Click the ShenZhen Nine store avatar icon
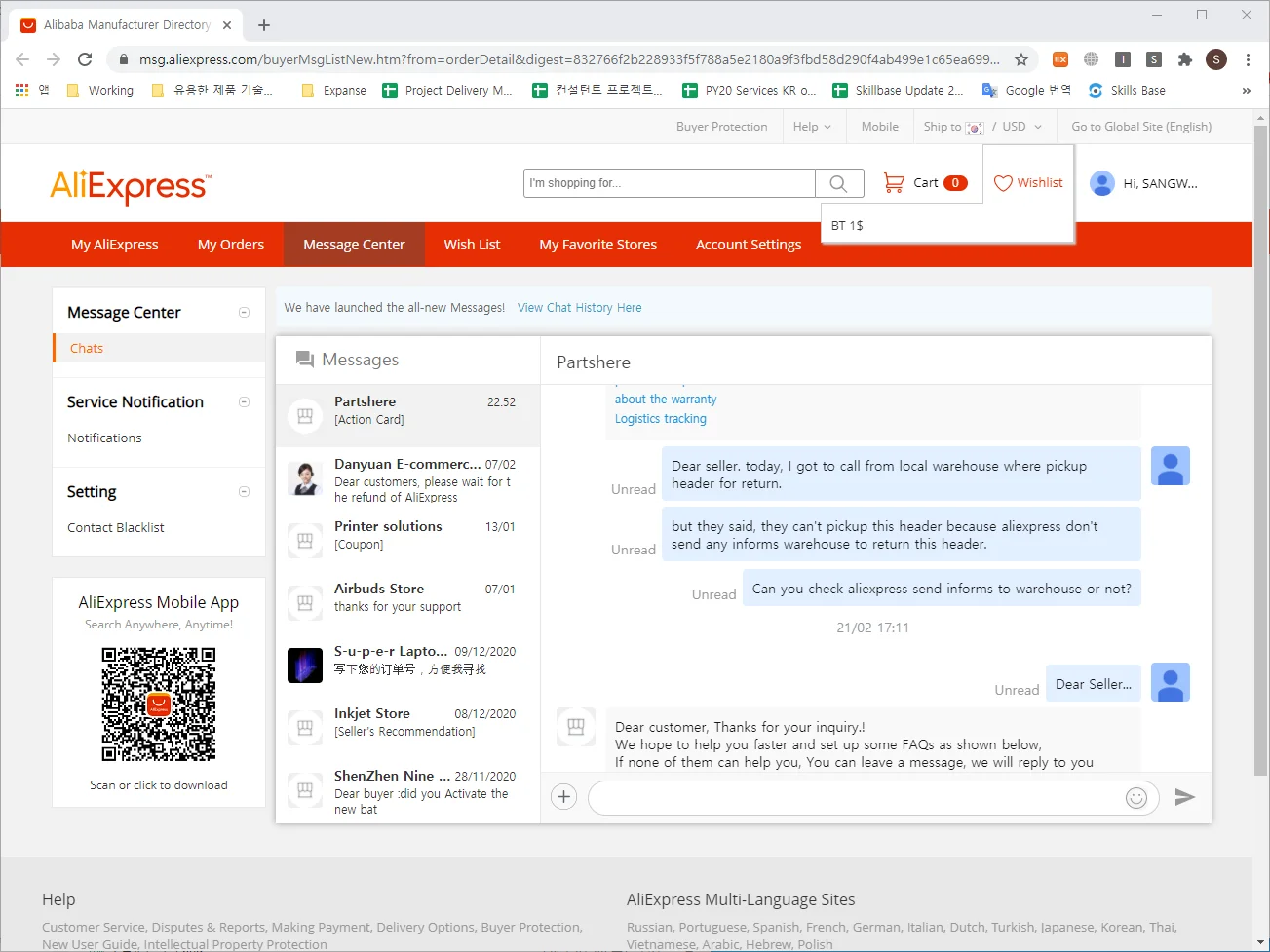1270x952 pixels. [x=305, y=790]
